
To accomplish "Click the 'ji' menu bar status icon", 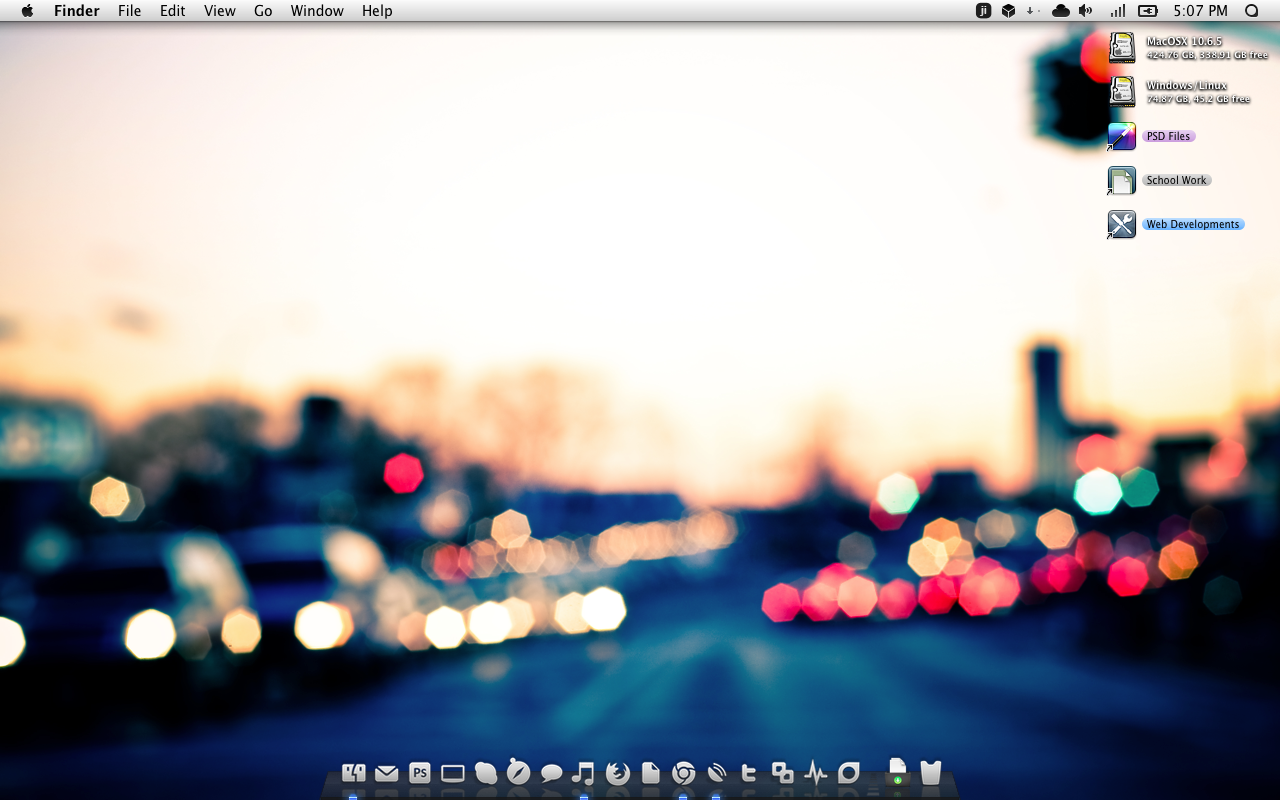I will coord(983,11).
